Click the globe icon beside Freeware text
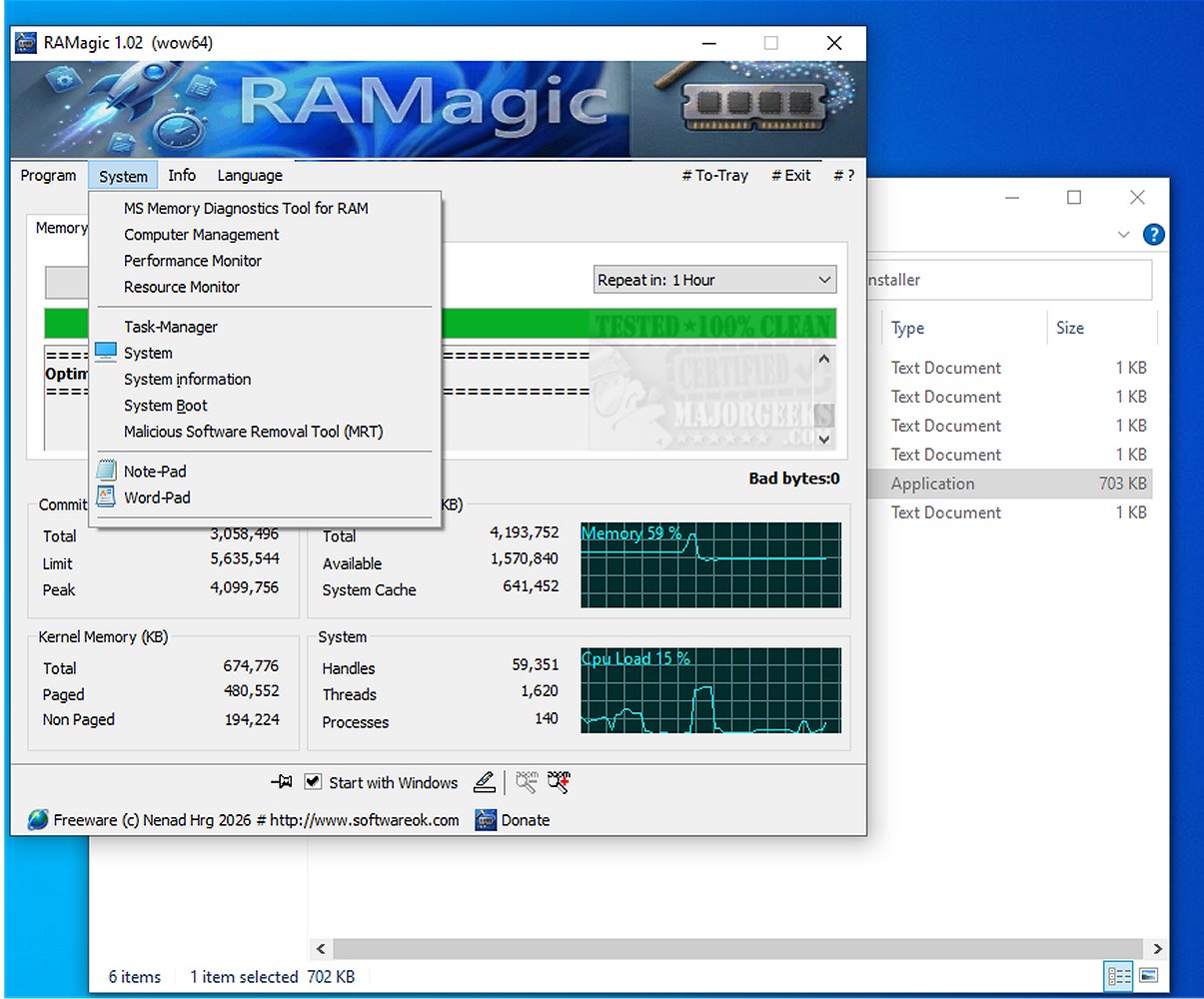This screenshot has height=999, width=1204. (x=38, y=820)
